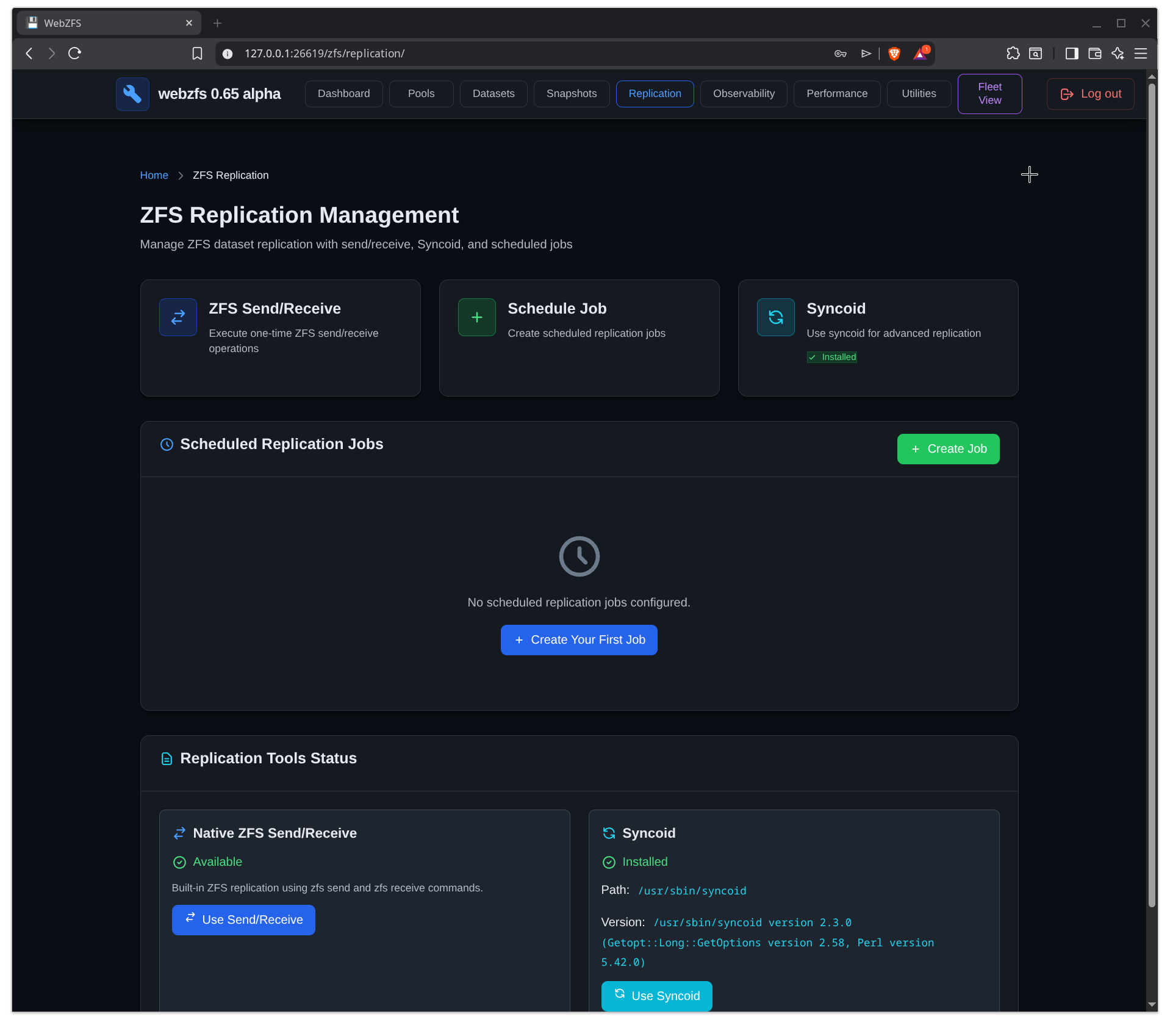The width and height of the screenshot is (1170, 1036).
Task: Open the Snapshots section
Action: (571, 93)
